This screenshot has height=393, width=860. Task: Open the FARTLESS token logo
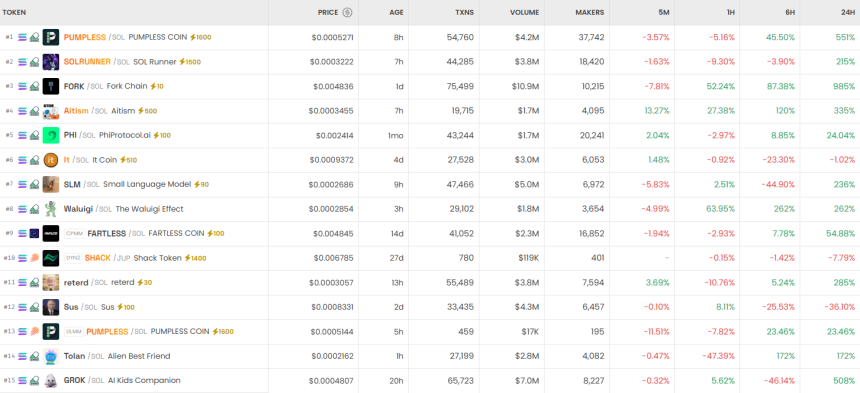coord(51,233)
